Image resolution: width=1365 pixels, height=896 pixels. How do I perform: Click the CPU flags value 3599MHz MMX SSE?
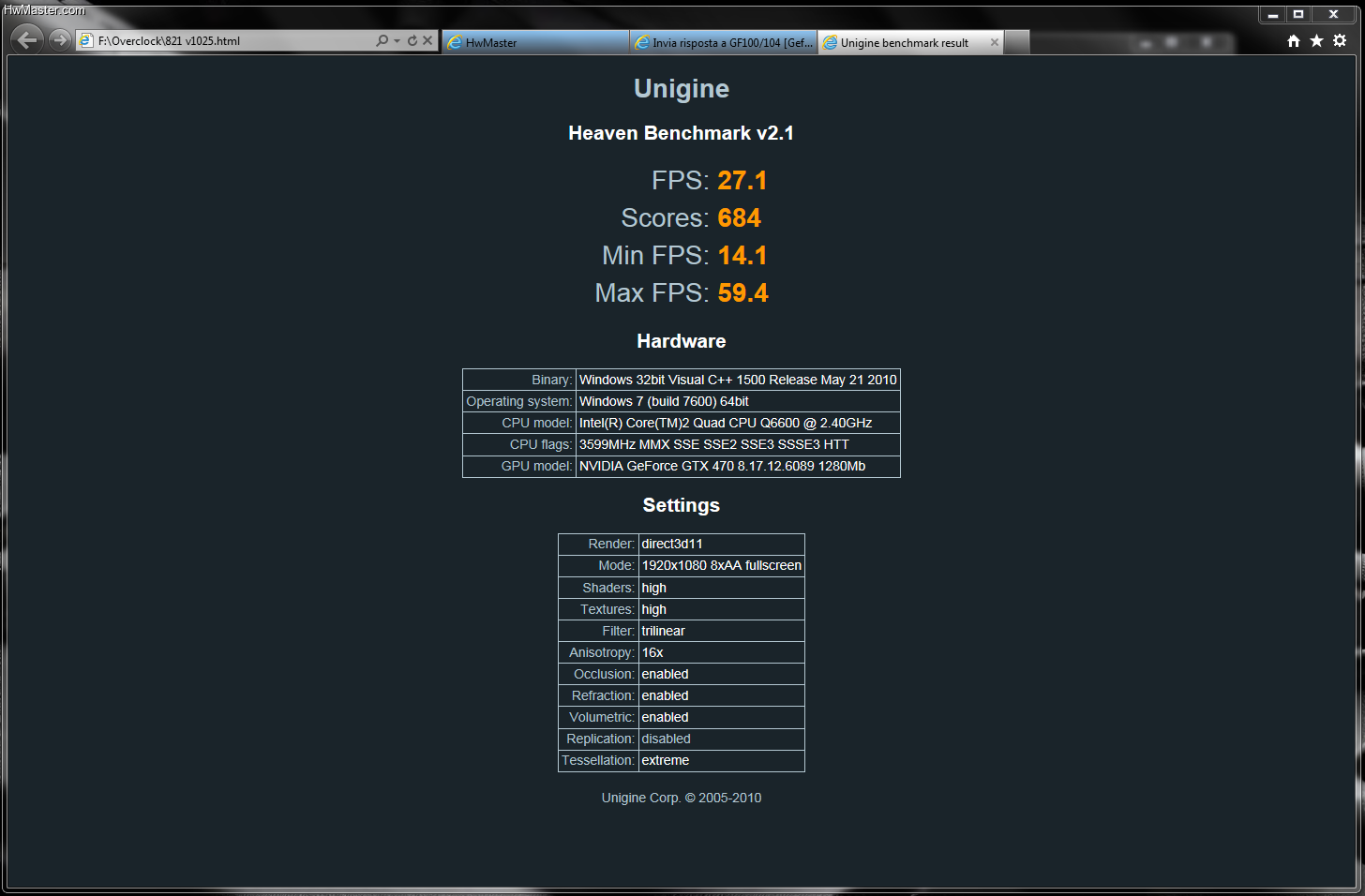click(738, 444)
